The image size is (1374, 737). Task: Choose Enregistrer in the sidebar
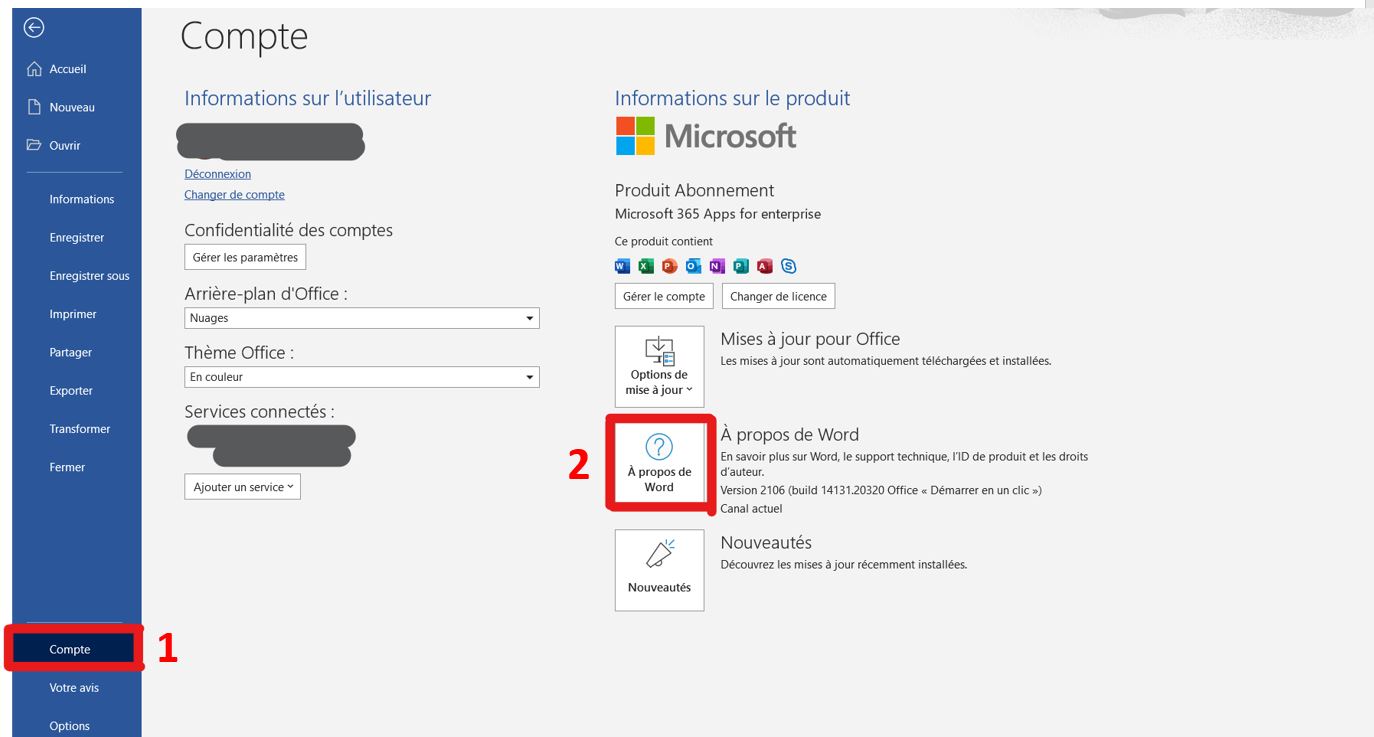(x=76, y=237)
